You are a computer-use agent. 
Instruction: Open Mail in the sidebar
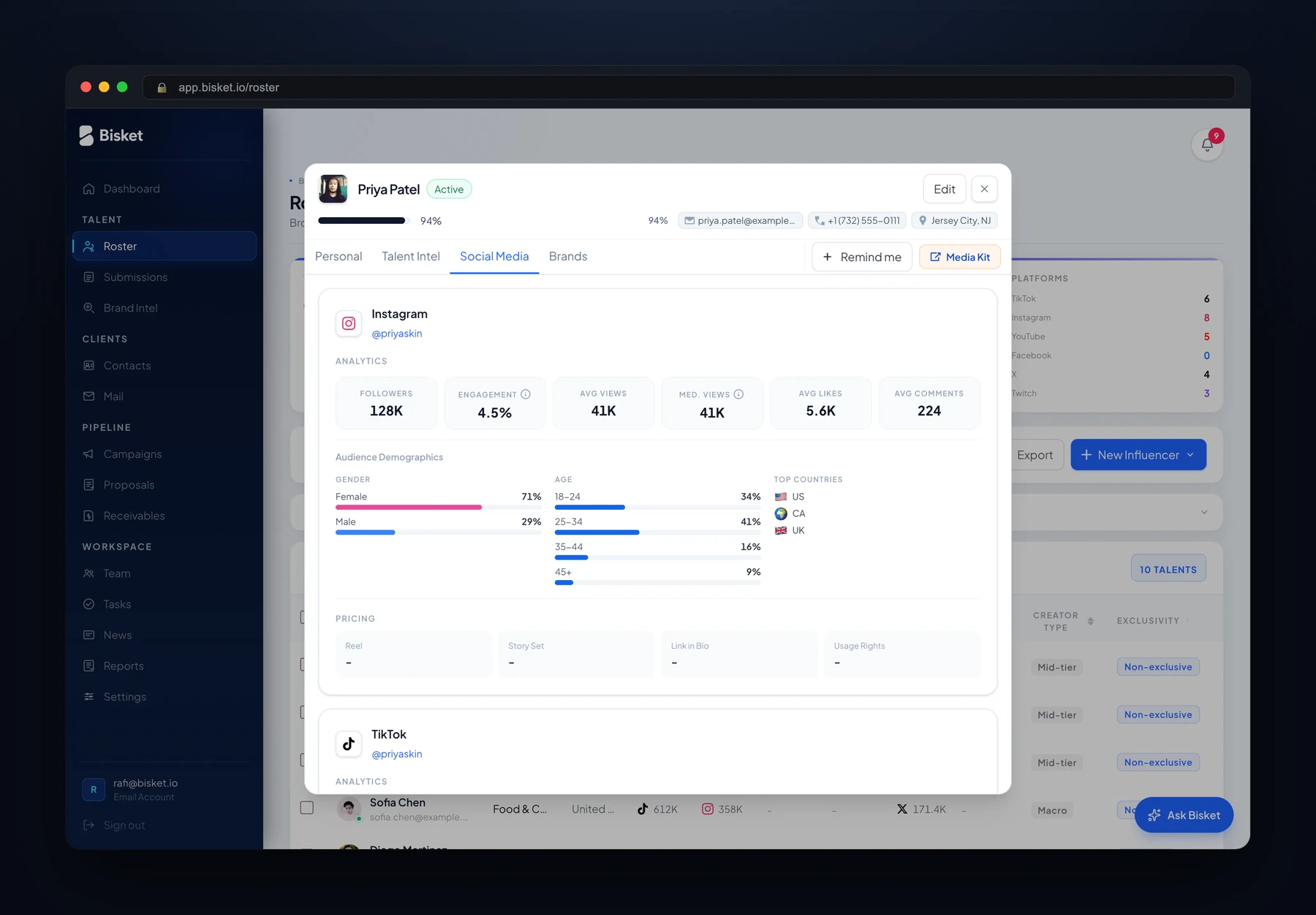[x=164, y=396]
